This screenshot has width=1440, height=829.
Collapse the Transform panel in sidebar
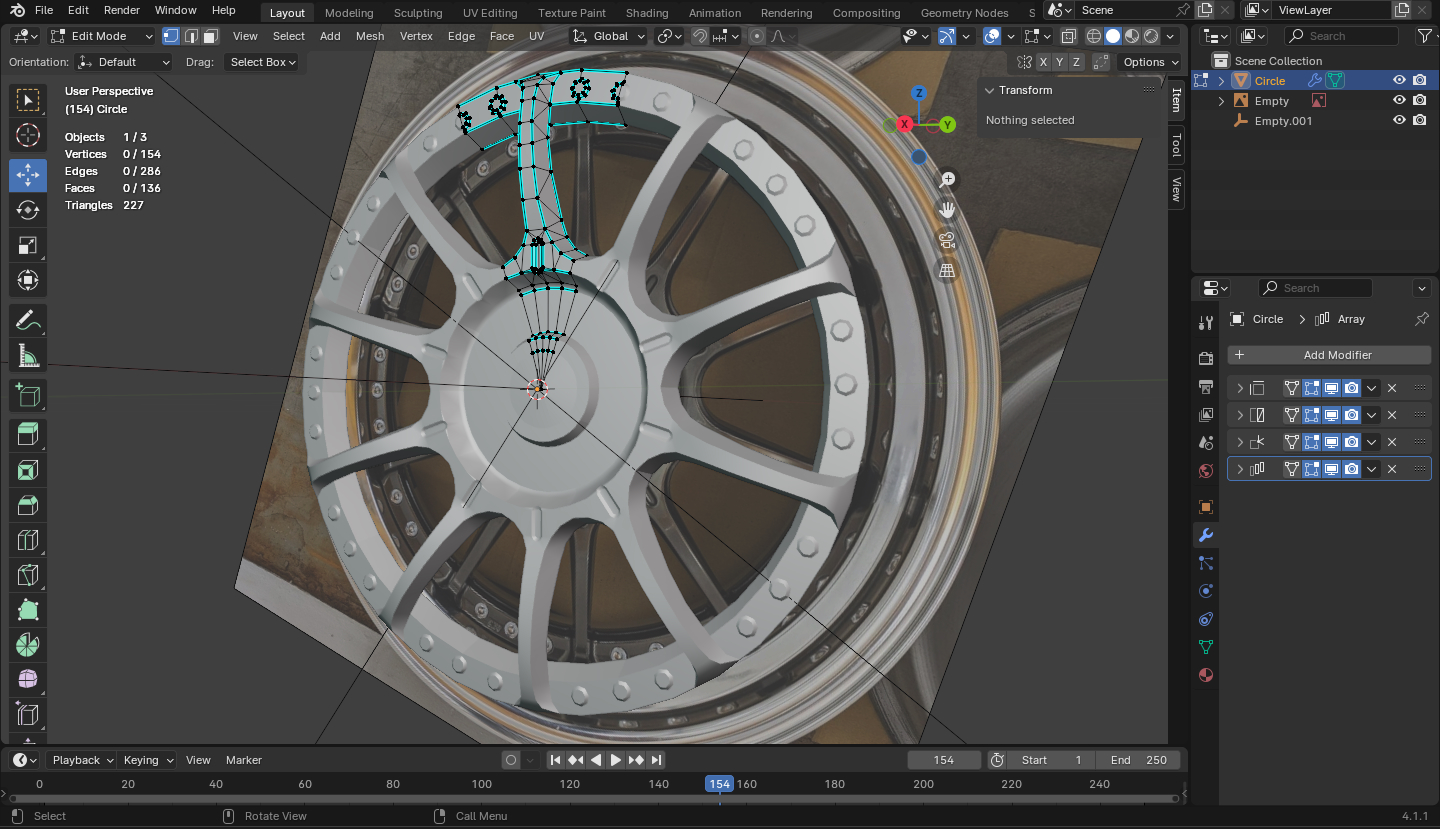(990, 90)
